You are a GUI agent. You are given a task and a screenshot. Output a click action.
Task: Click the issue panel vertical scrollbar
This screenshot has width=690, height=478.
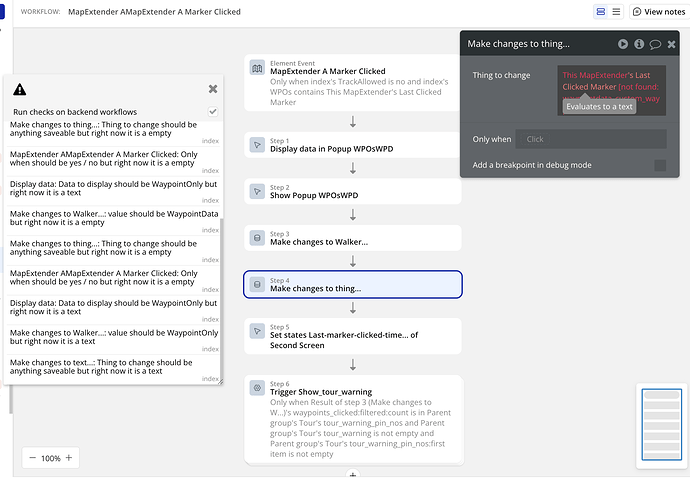pyautogui.click(x=221, y=299)
